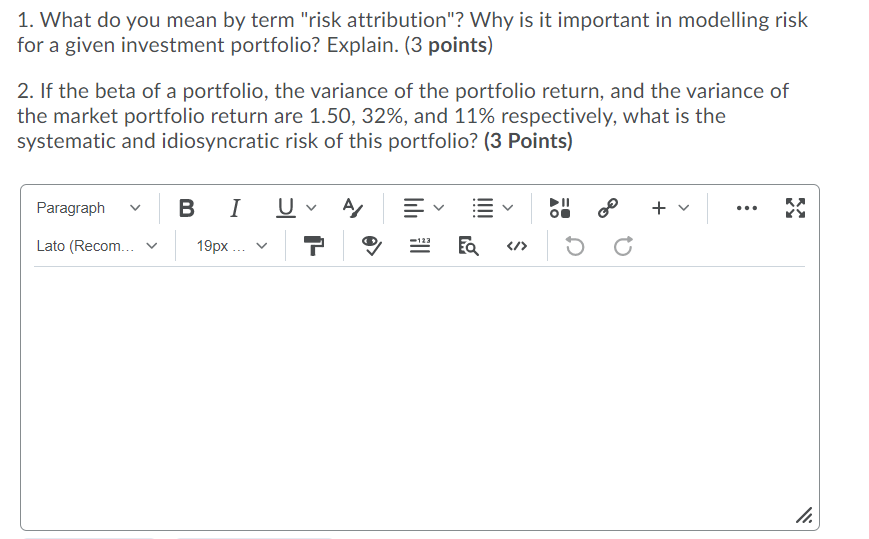
Task: Expand alignment options dropdown arrow
Action: pos(439,208)
